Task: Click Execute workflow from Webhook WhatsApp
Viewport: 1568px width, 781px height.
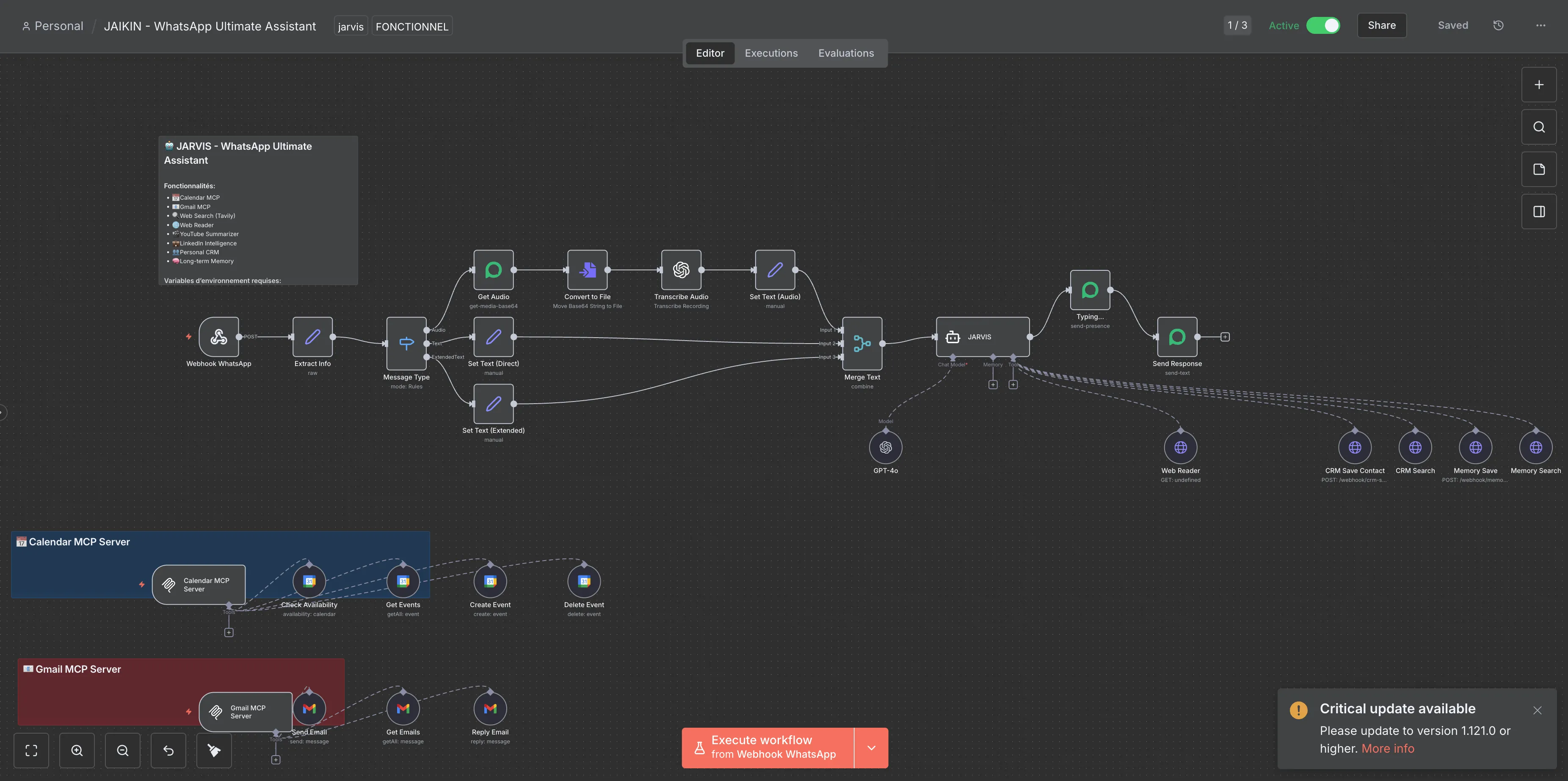Action: click(x=767, y=748)
